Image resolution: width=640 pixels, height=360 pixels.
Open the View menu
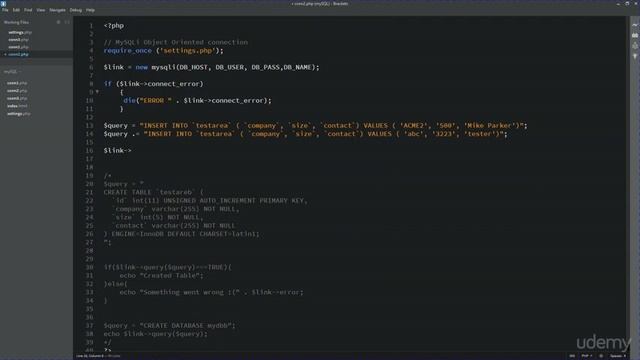[41, 10]
